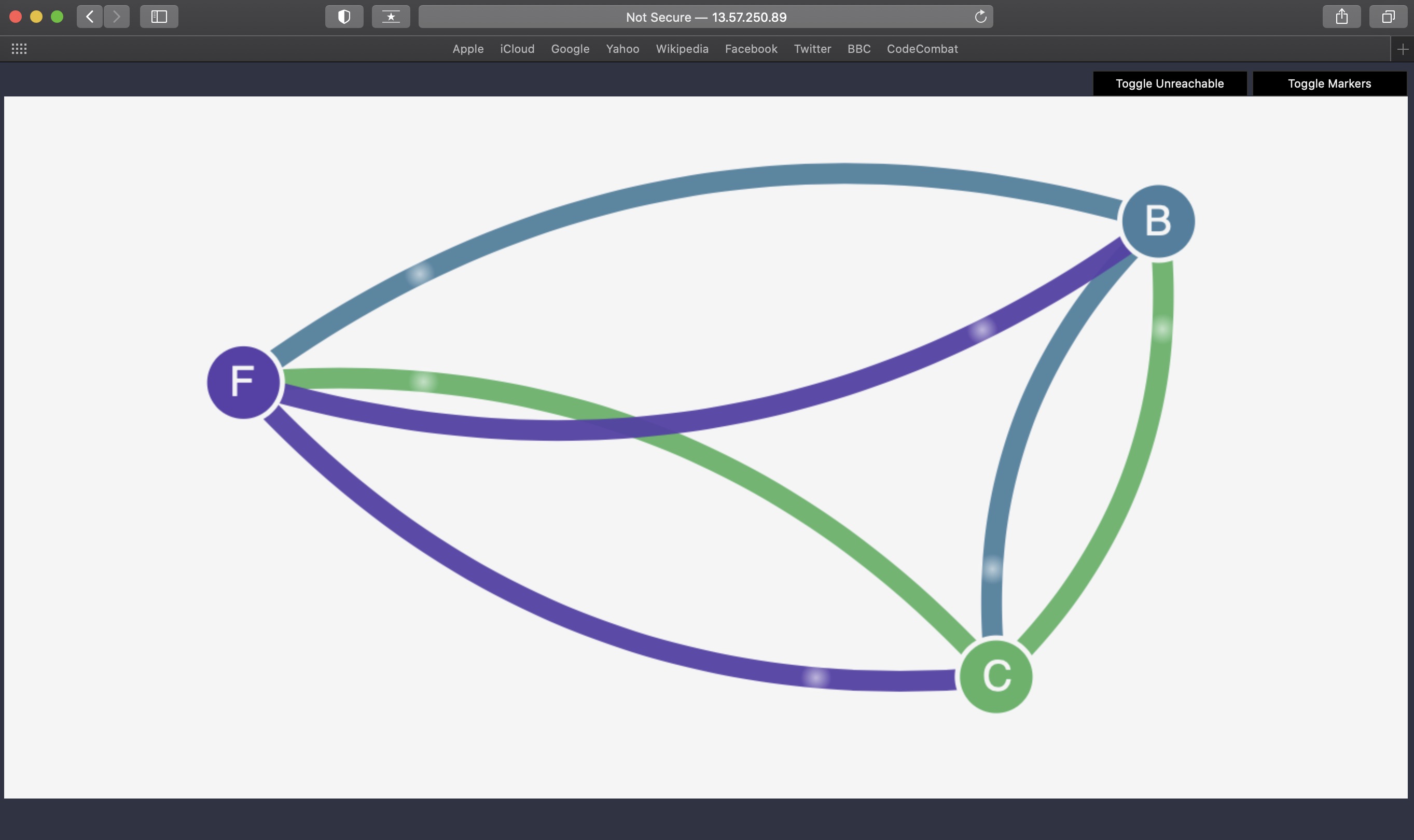Open a new tab with plus
The height and width of the screenshot is (840, 1414).
click(1402, 49)
